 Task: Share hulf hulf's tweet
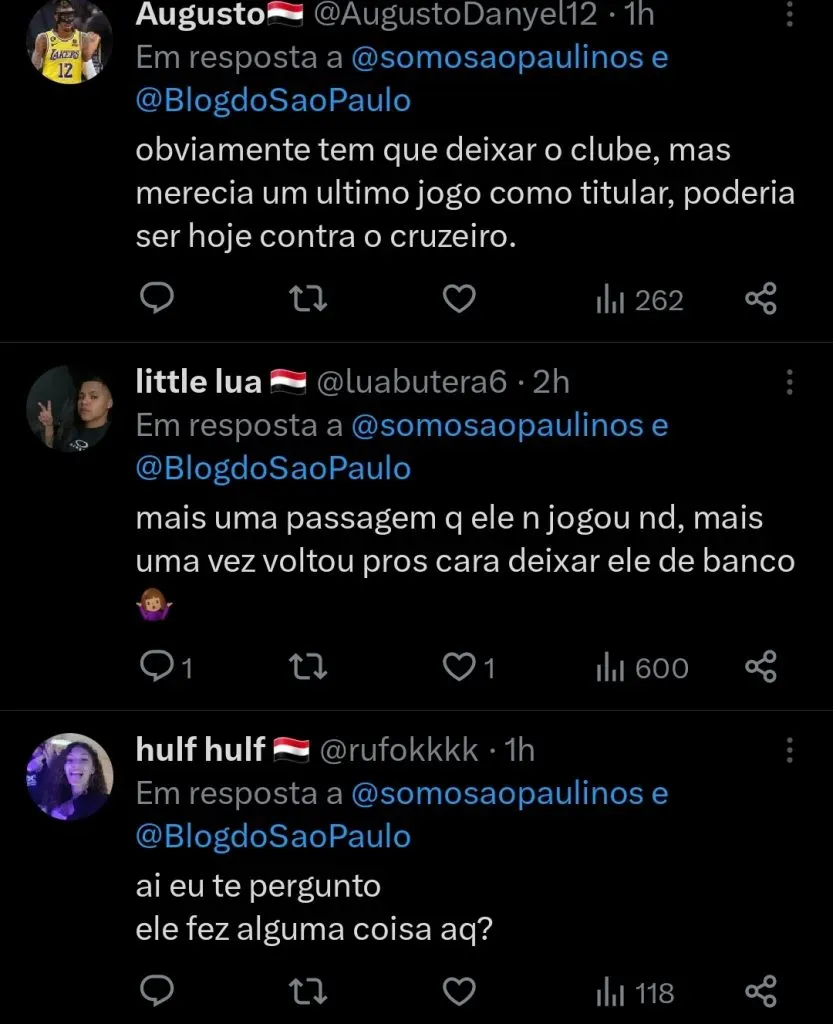(x=761, y=992)
